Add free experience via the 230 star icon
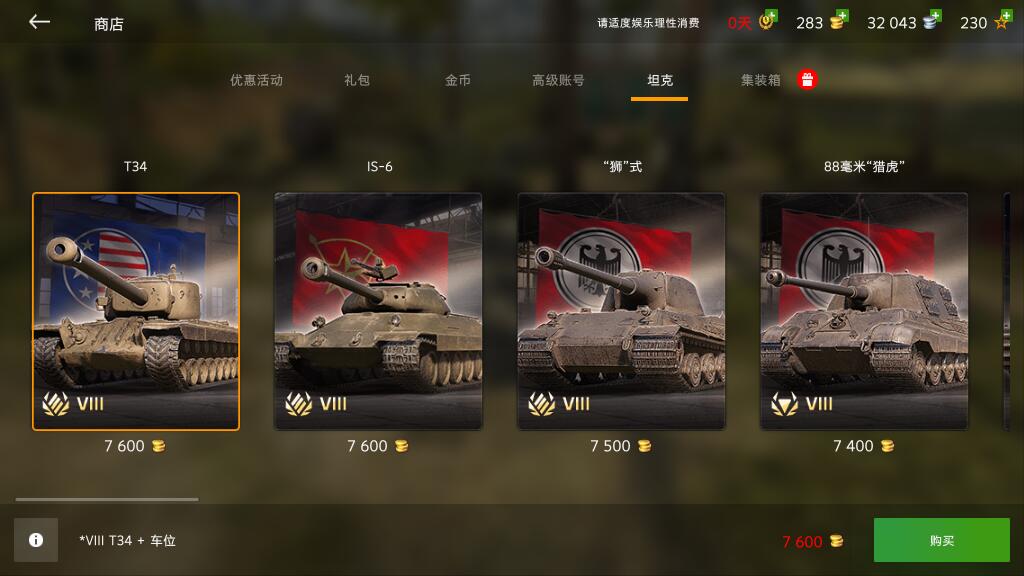This screenshot has height=576, width=1024. click(x=1002, y=20)
